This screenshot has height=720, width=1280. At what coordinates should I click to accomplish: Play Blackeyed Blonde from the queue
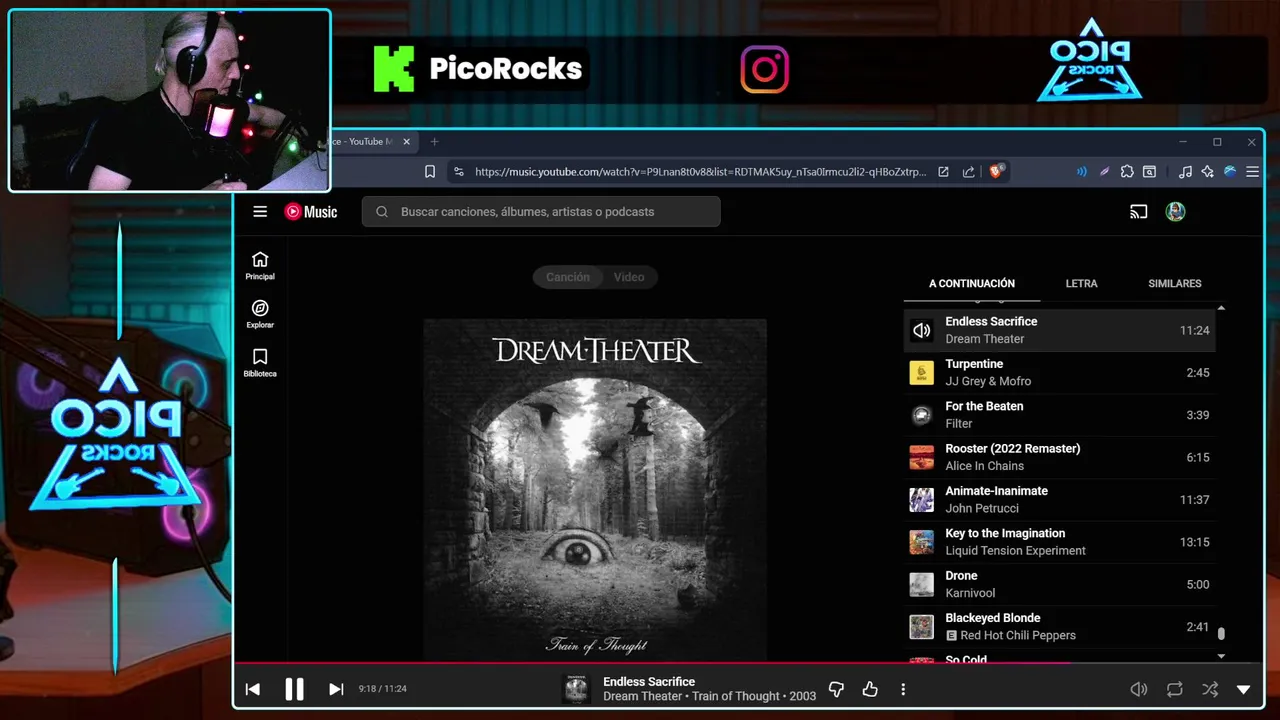1060,627
